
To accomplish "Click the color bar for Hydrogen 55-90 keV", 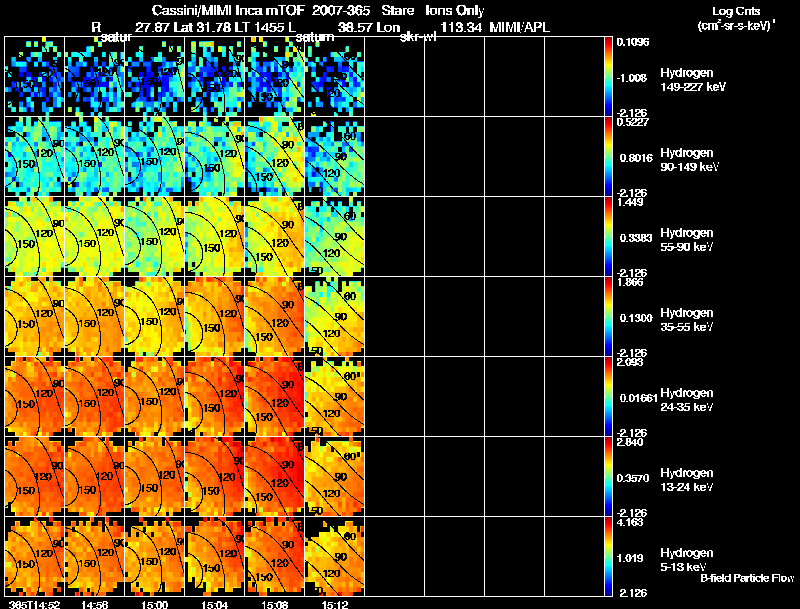I will coord(608,237).
